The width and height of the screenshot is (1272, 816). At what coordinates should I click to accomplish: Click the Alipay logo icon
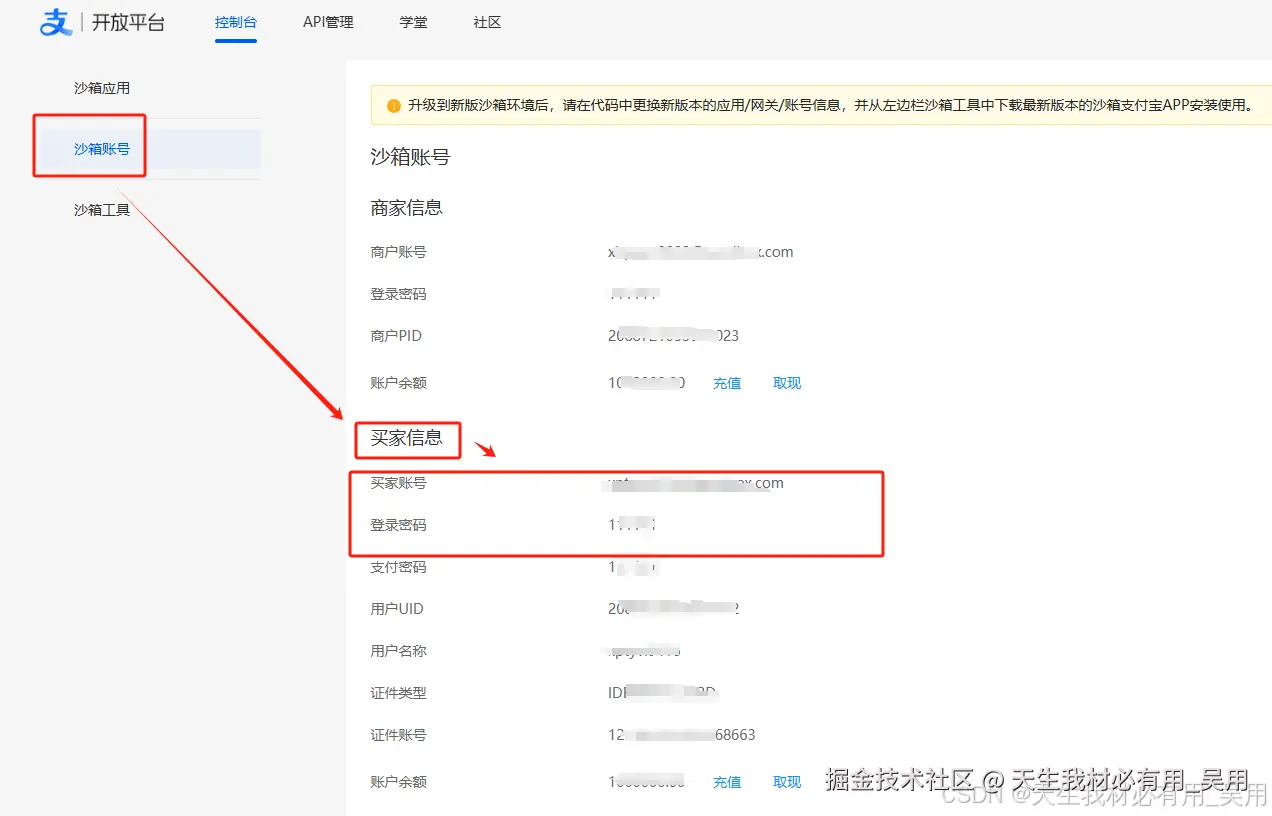55,22
